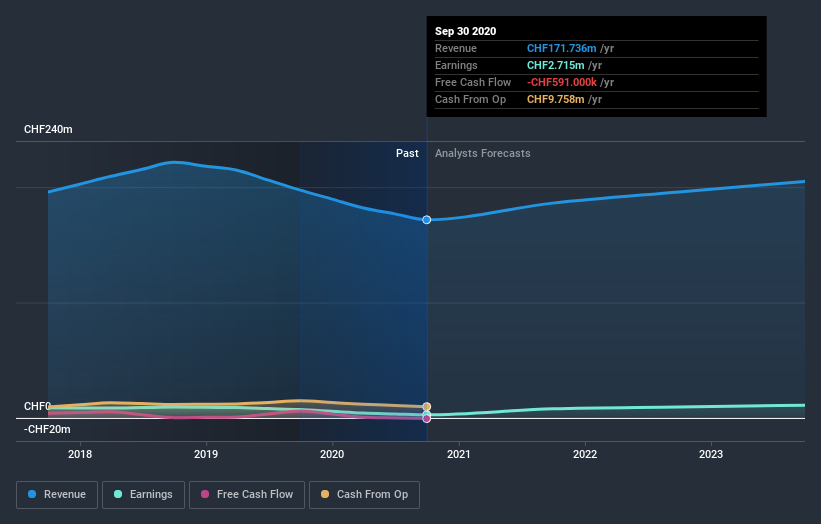The height and width of the screenshot is (524, 821).
Task: Click the 2023 x-axis label
Action: (711, 454)
